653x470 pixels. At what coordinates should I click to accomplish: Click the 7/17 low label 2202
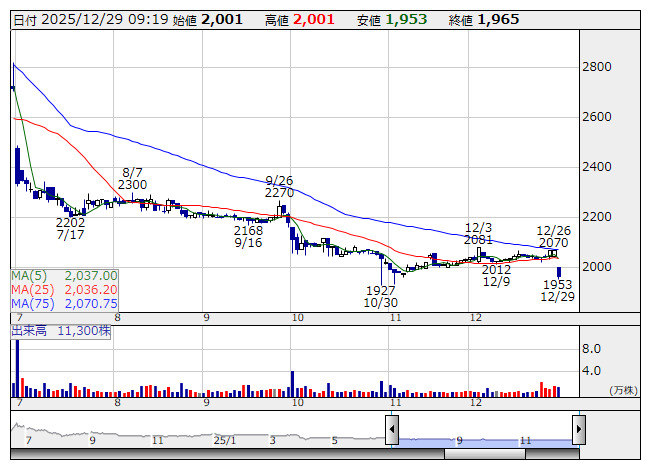point(70,222)
